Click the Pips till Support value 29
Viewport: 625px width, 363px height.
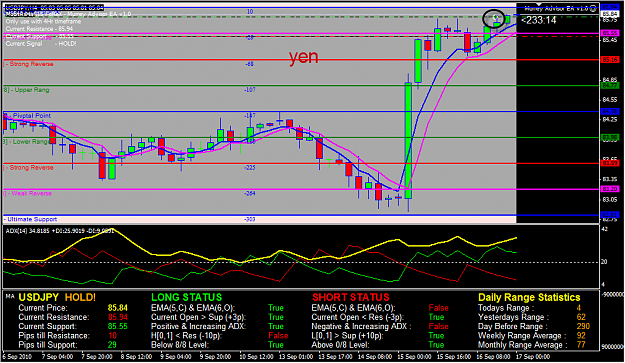[x=112, y=345]
